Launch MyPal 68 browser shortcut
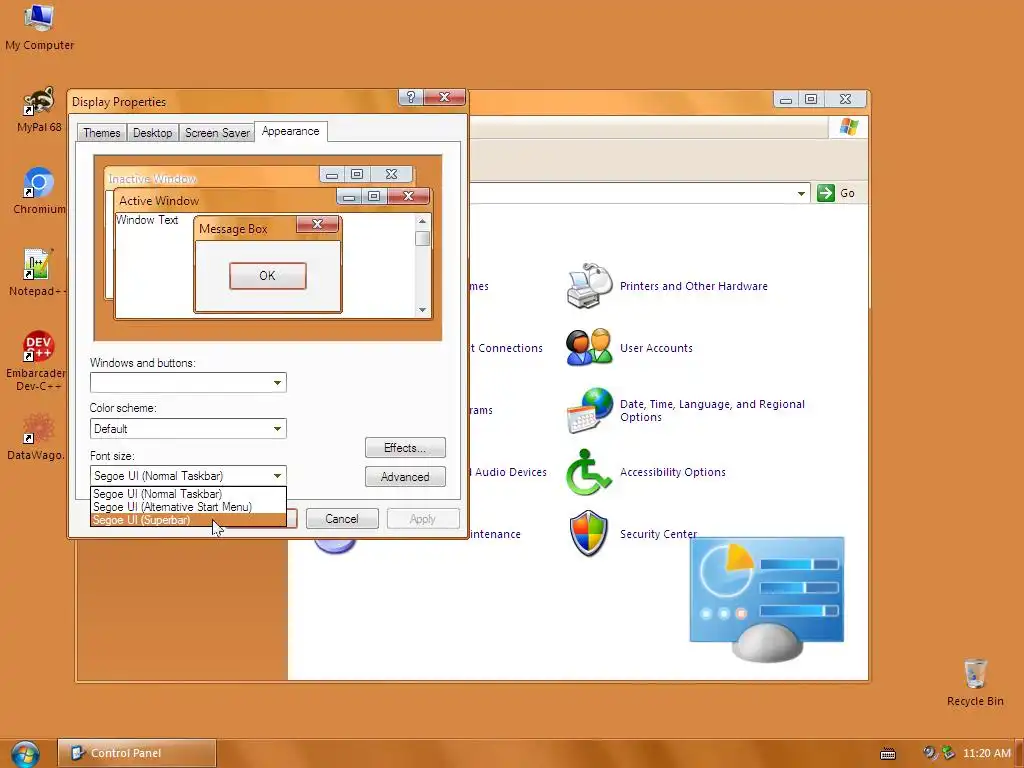 [39, 110]
